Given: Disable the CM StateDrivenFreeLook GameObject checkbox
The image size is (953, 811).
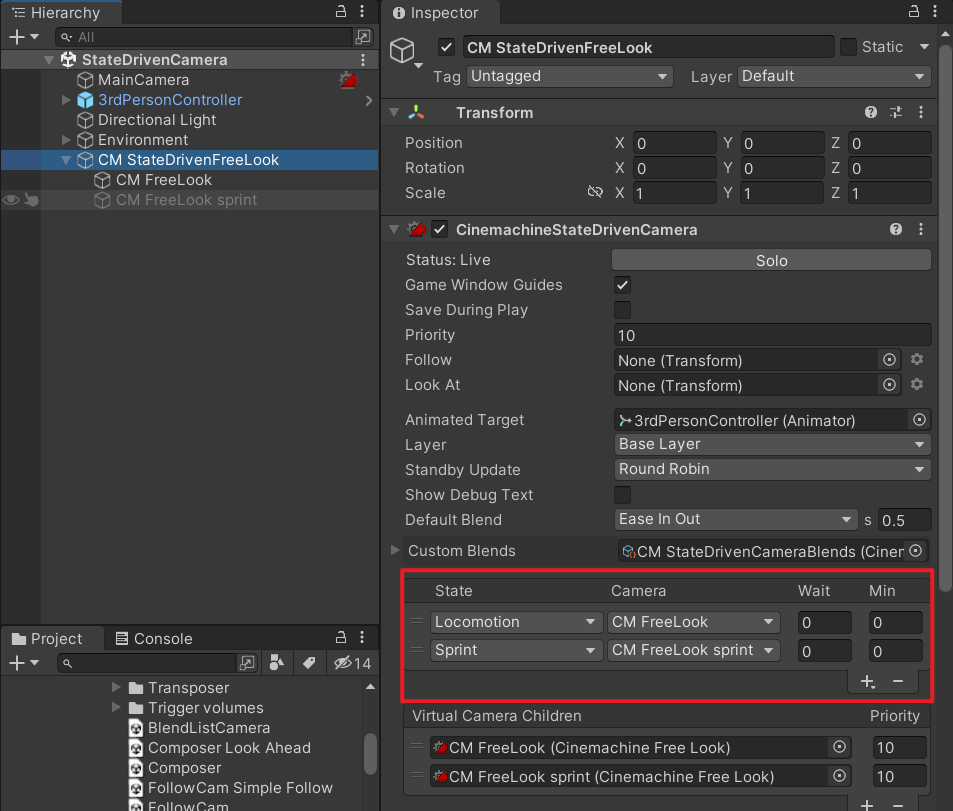Looking at the screenshot, I should click(446, 47).
